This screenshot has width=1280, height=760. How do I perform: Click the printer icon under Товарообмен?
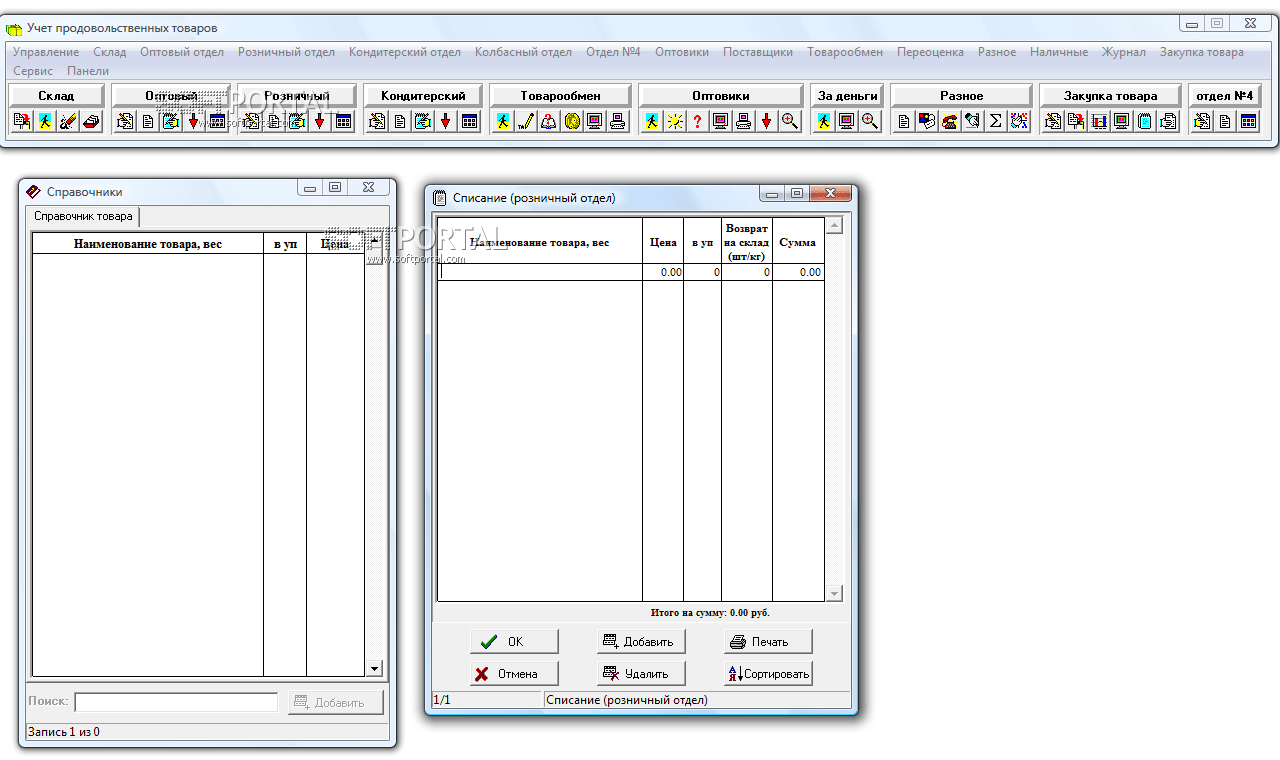[x=618, y=121]
